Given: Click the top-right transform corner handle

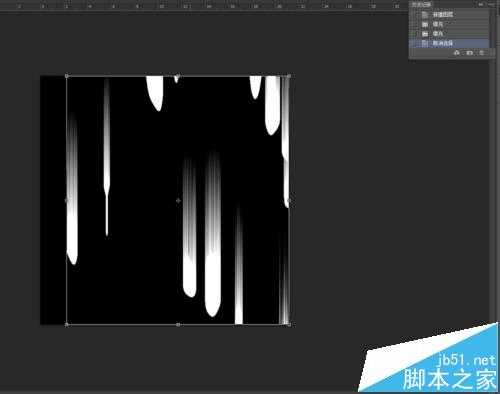Looking at the screenshot, I should (289, 76).
